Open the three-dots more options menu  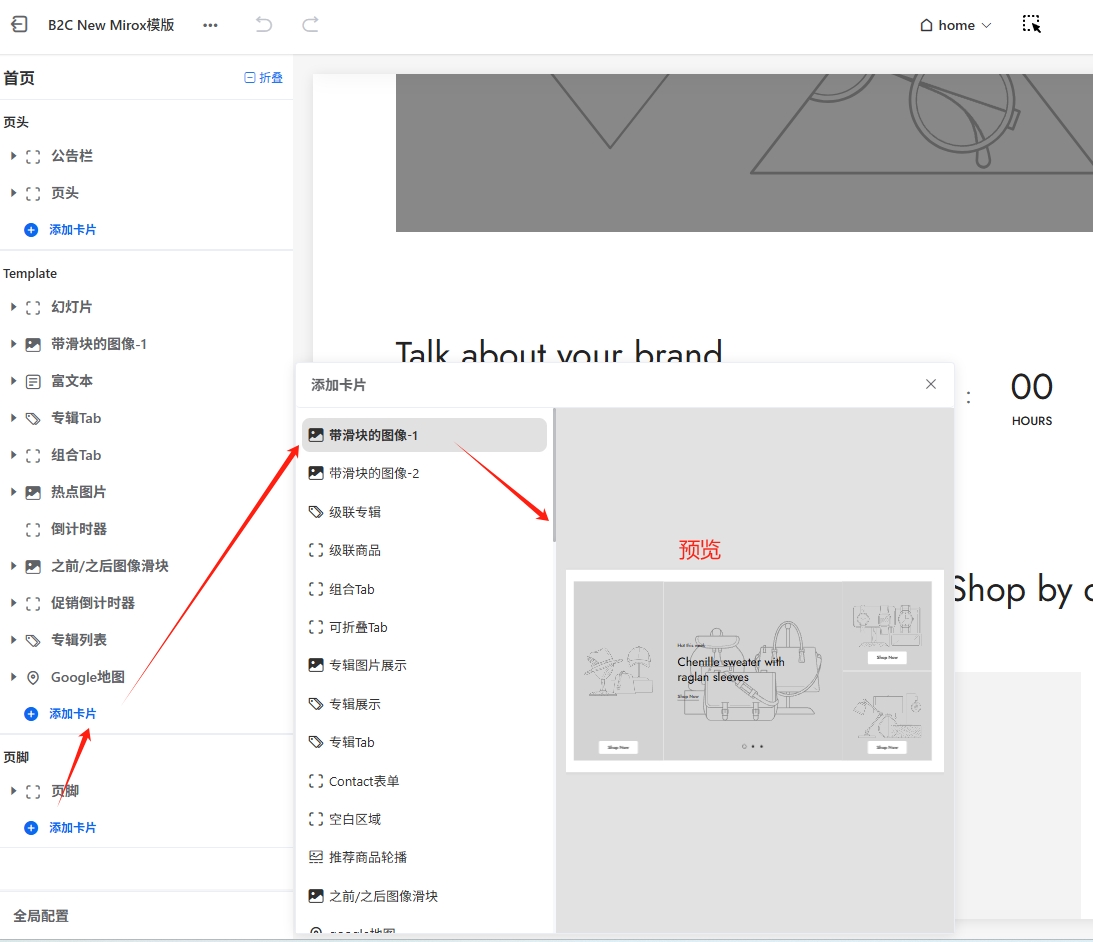(x=210, y=25)
